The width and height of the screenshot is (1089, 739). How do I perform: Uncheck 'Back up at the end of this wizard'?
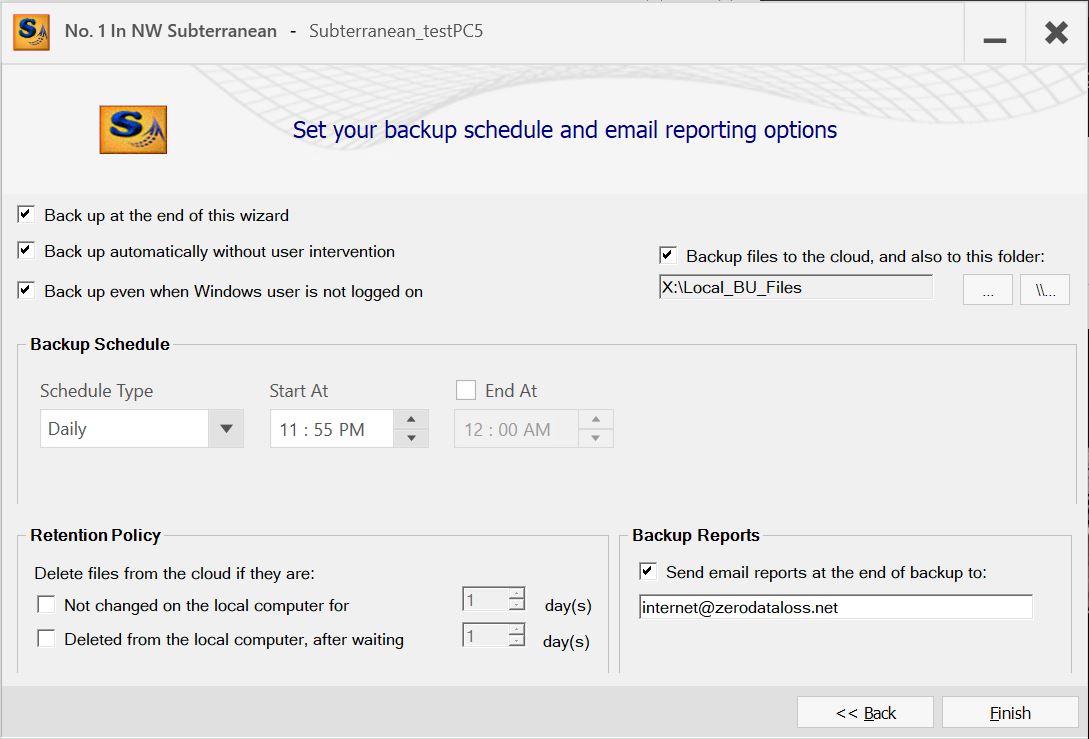coord(26,214)
